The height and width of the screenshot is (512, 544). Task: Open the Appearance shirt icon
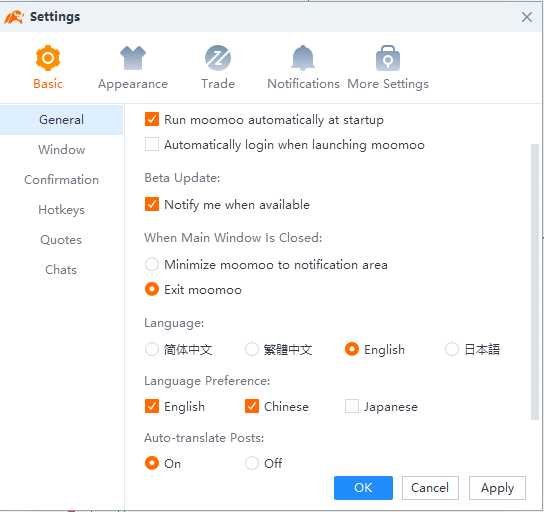(x=133, y=58)
